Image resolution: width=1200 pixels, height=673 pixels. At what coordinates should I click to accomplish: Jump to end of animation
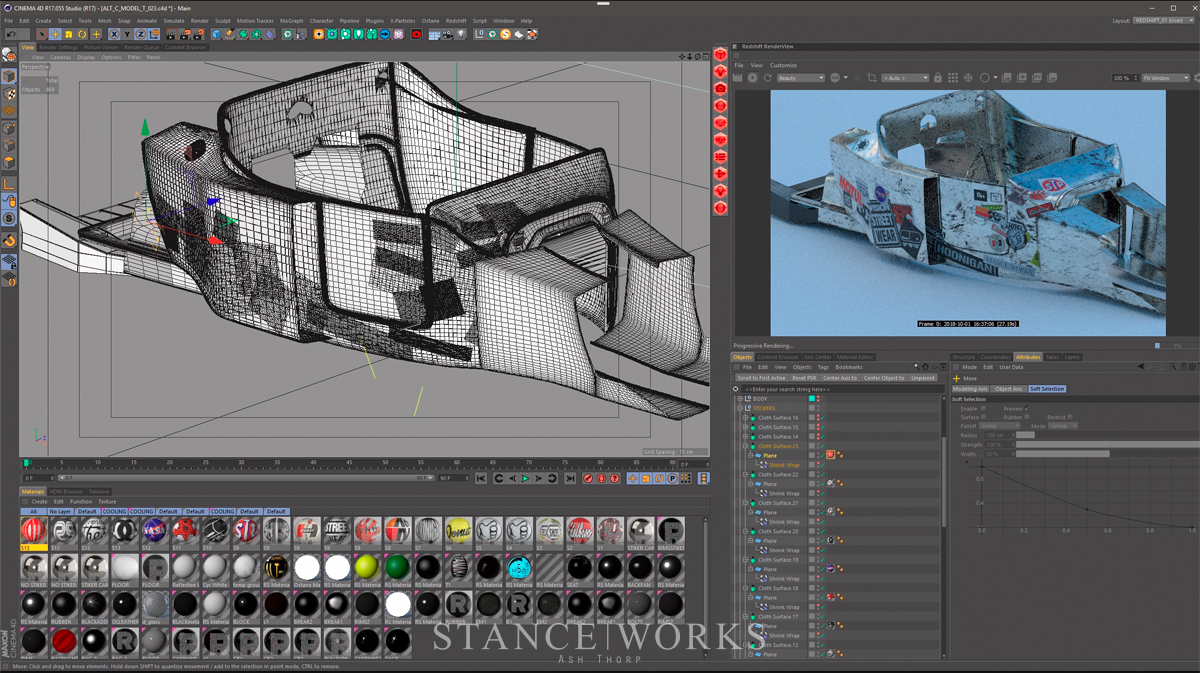pos(570,478)
